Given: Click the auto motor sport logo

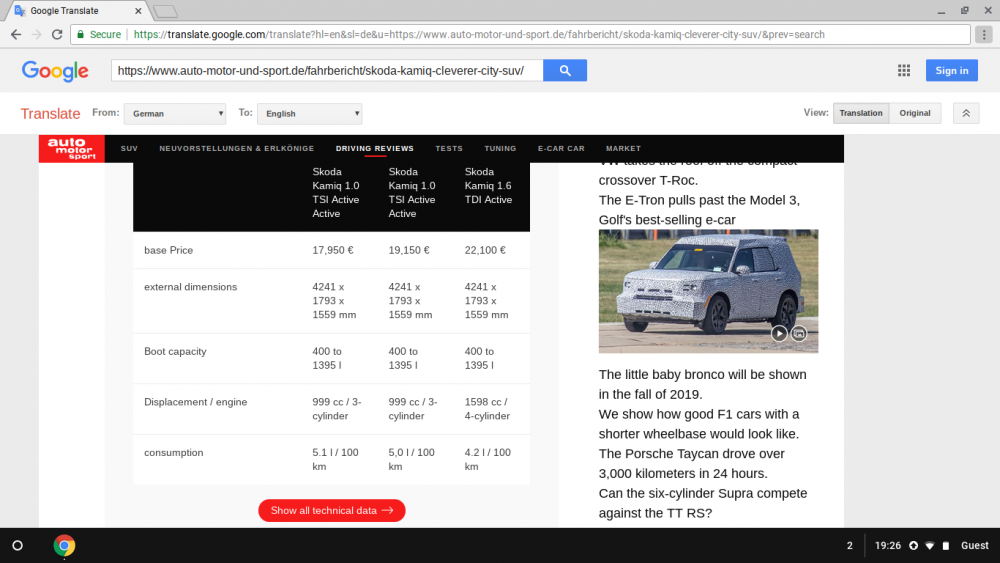Looking at the screenshot, I should [71, 149].
